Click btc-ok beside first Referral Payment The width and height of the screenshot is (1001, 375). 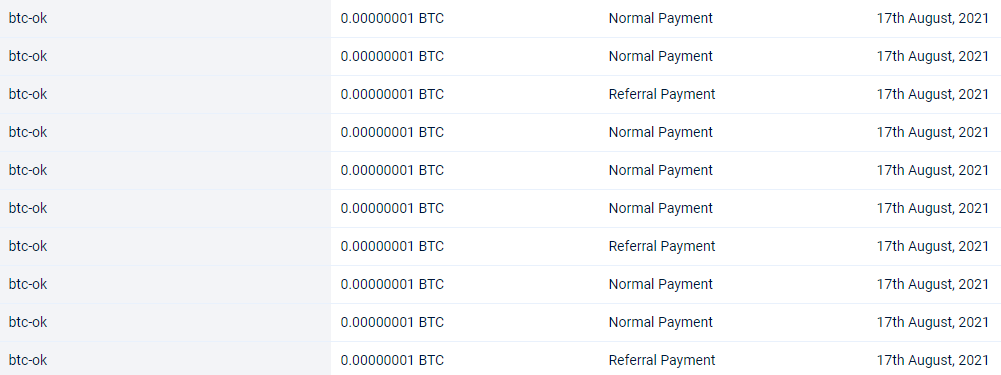(x=28, y=95)
